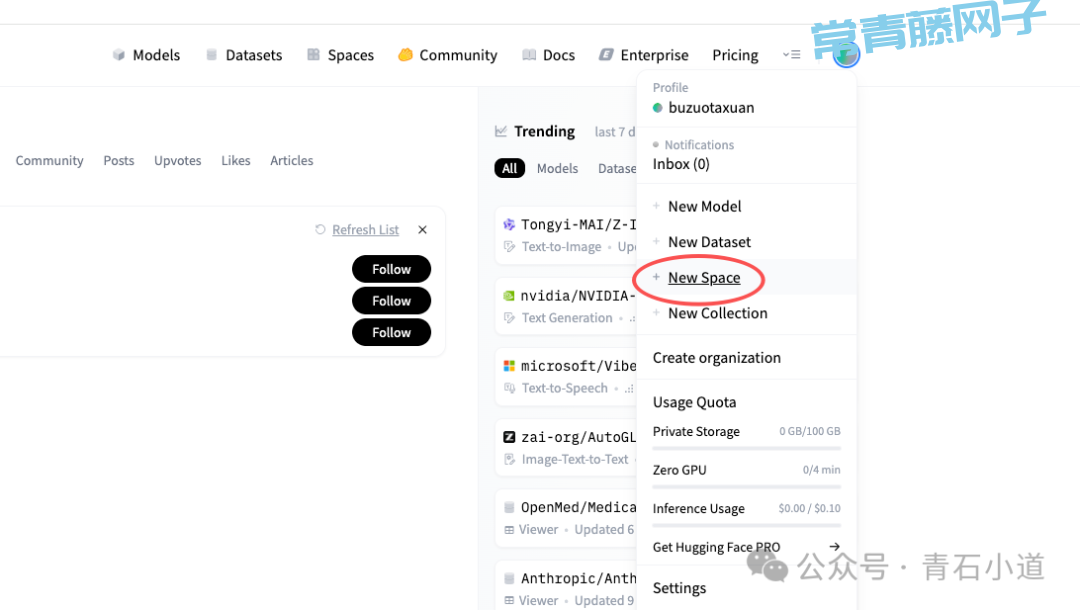Screen dimensions: 1080x610
Task: Click the Private Storage usage bar
Action: (746, 448)
